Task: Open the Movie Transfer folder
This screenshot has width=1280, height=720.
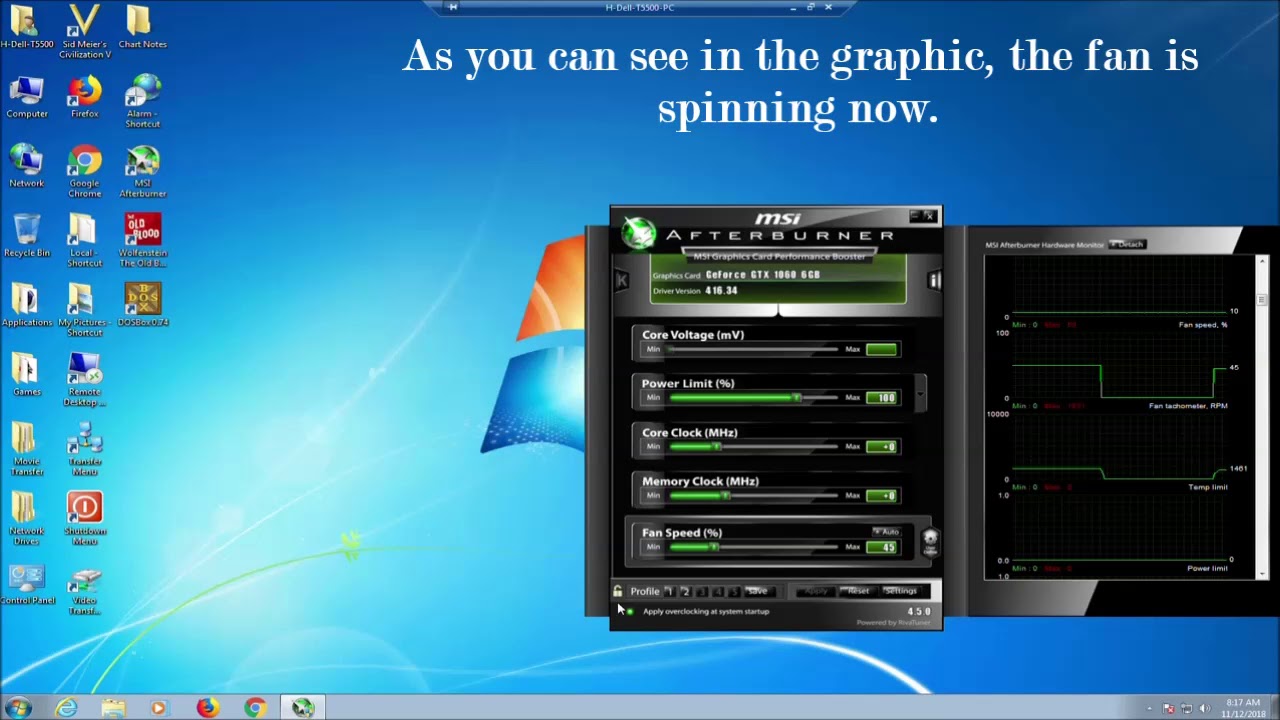Action: click(27, 450)
